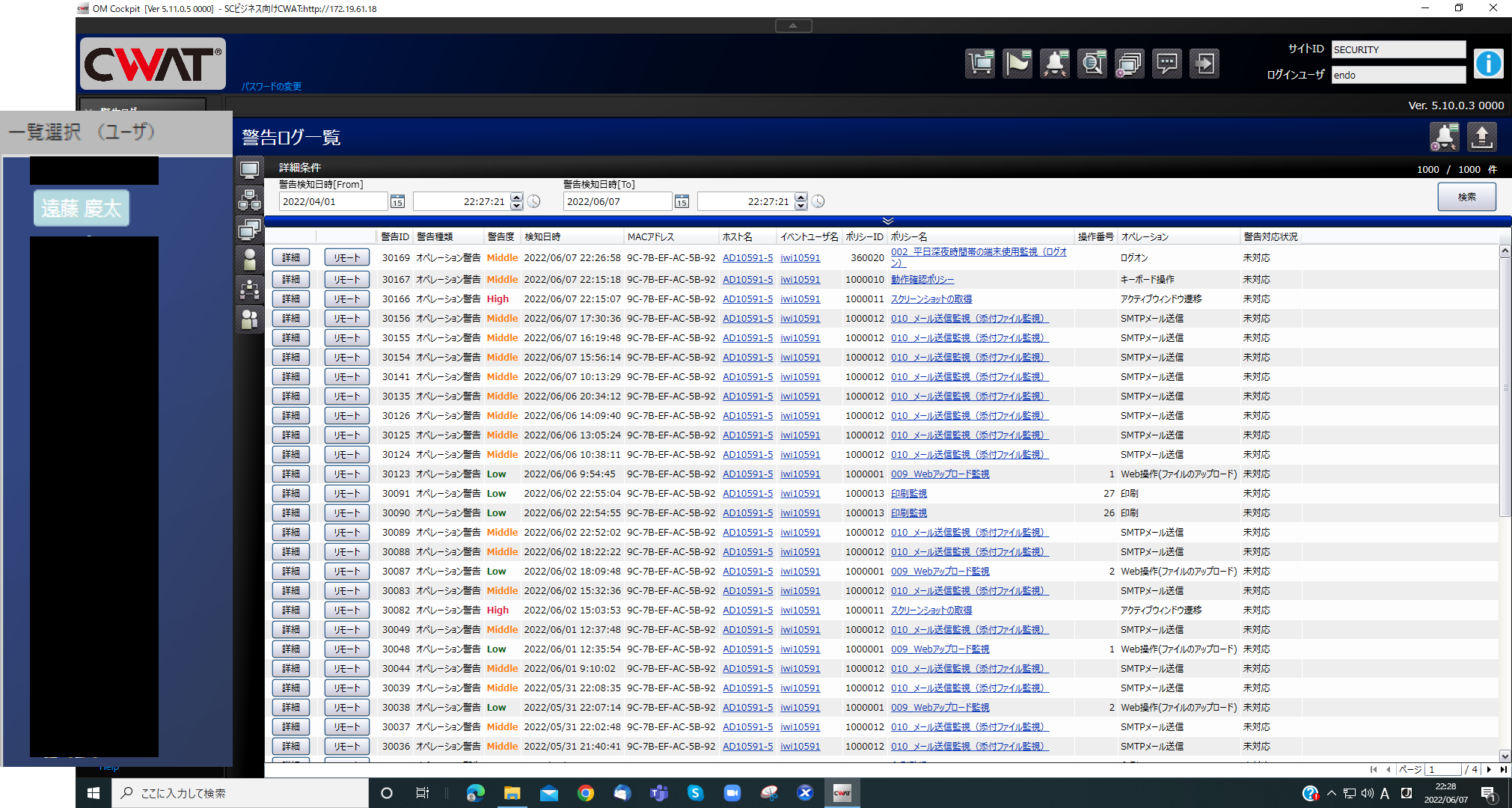Click the export upload icon in 警告ログ一覧 header

pos(1481,137)
